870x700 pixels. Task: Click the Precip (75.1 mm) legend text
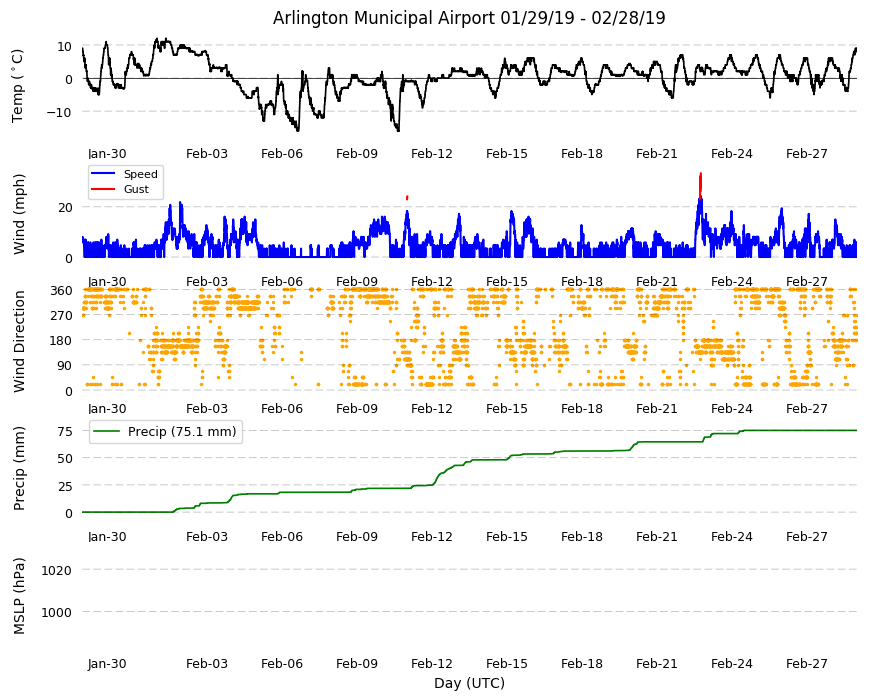pos(182,431)
